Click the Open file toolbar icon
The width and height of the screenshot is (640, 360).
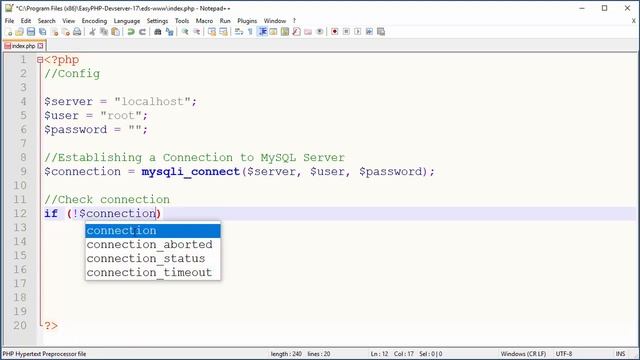[x=19, y=32]
